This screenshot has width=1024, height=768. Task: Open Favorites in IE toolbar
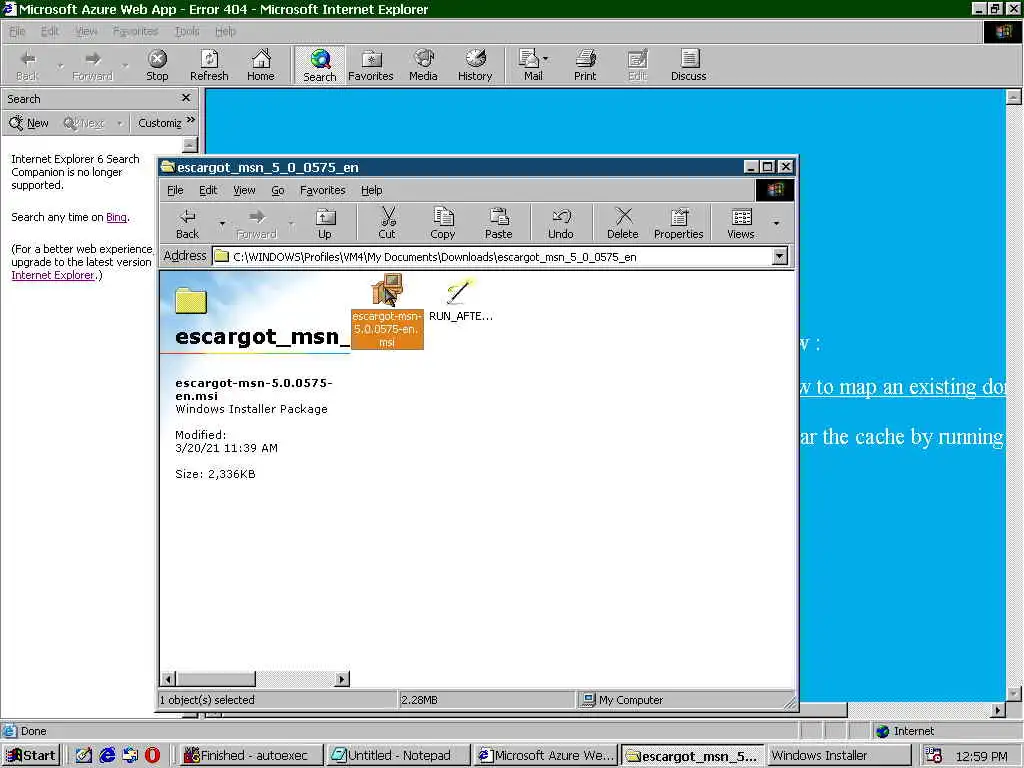pos(371,65)
